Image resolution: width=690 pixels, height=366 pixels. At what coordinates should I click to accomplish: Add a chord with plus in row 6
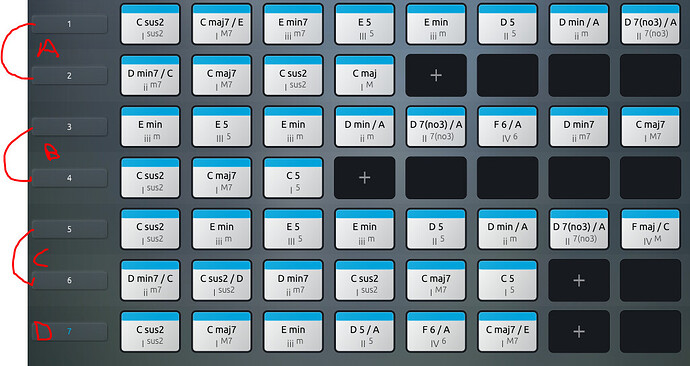pyautogui.click(x=579, y=280)
